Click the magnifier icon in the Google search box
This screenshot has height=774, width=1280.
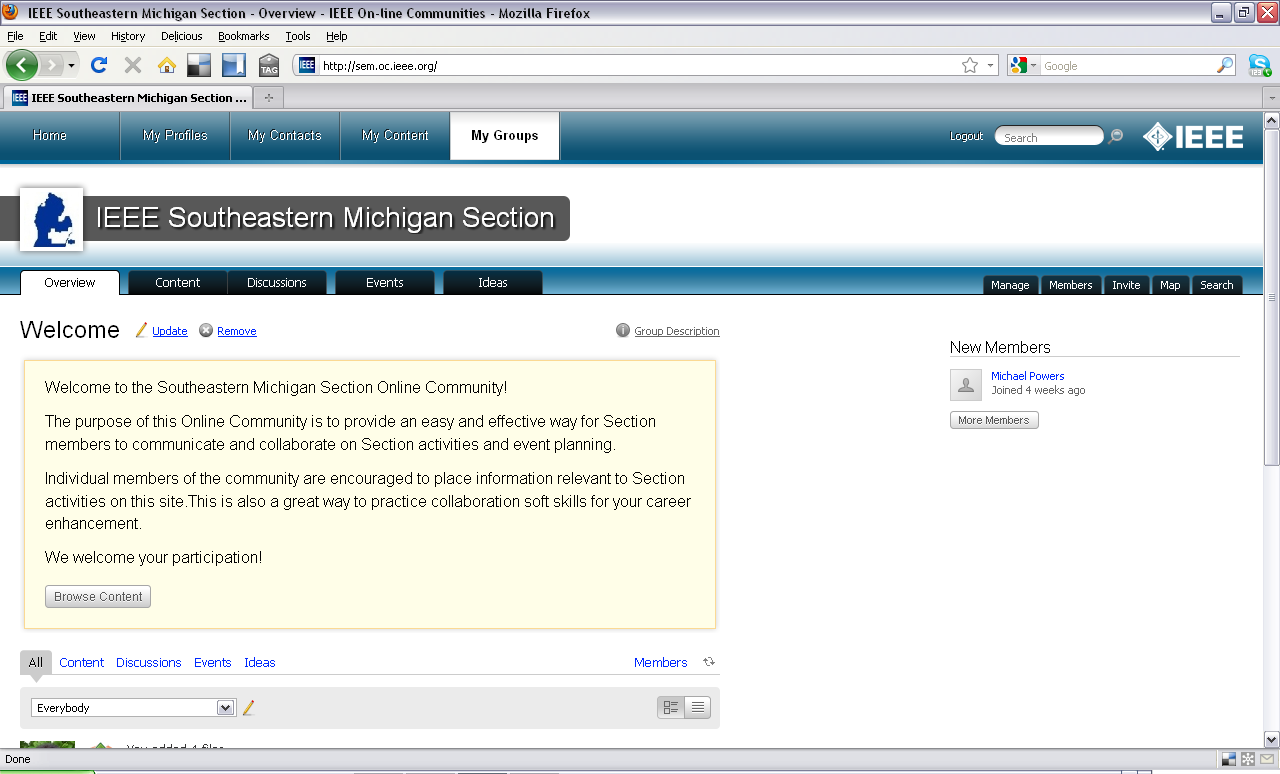point(1225,66)
